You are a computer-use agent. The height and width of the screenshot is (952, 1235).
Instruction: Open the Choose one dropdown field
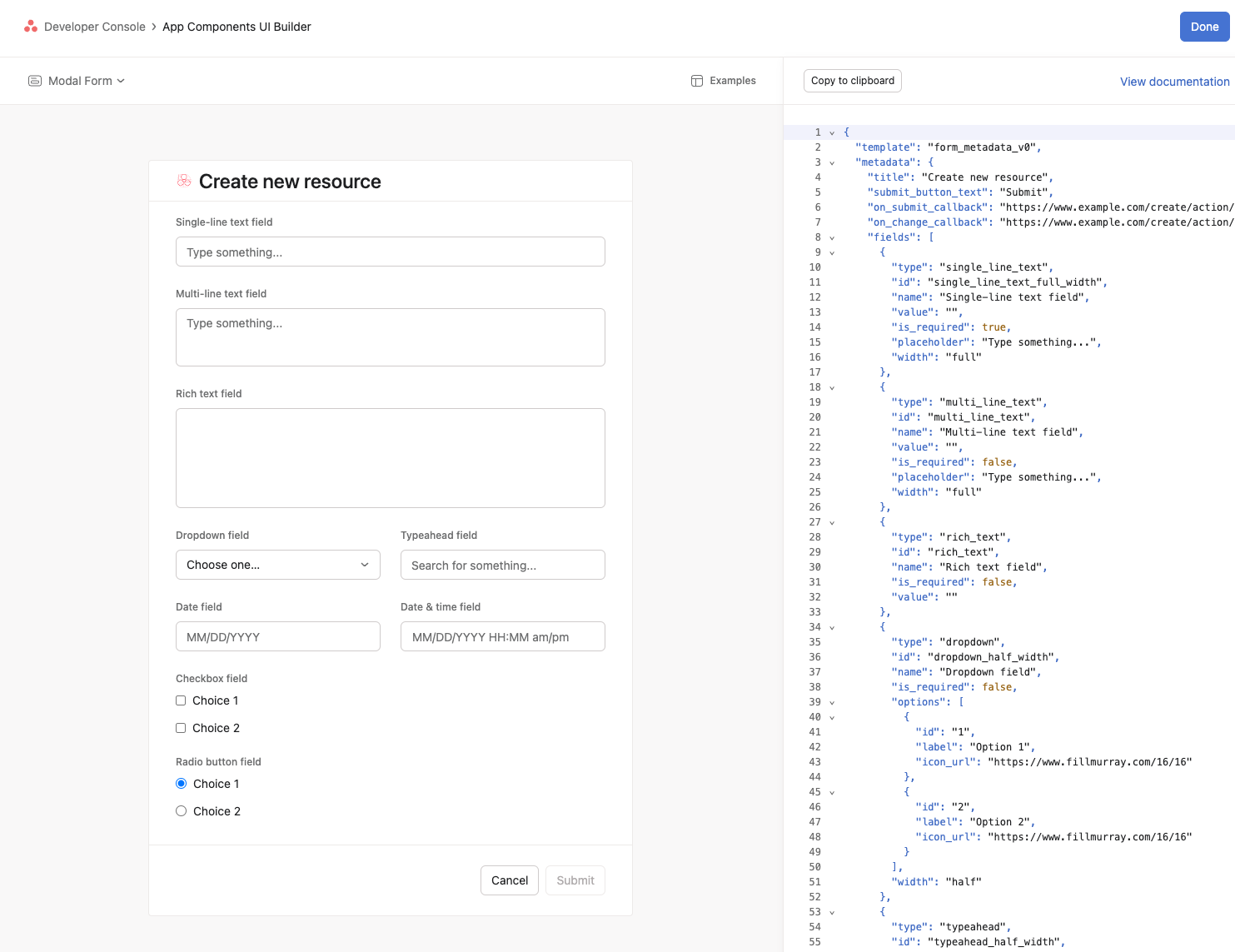pyautogui.click(x=278, y=565)
